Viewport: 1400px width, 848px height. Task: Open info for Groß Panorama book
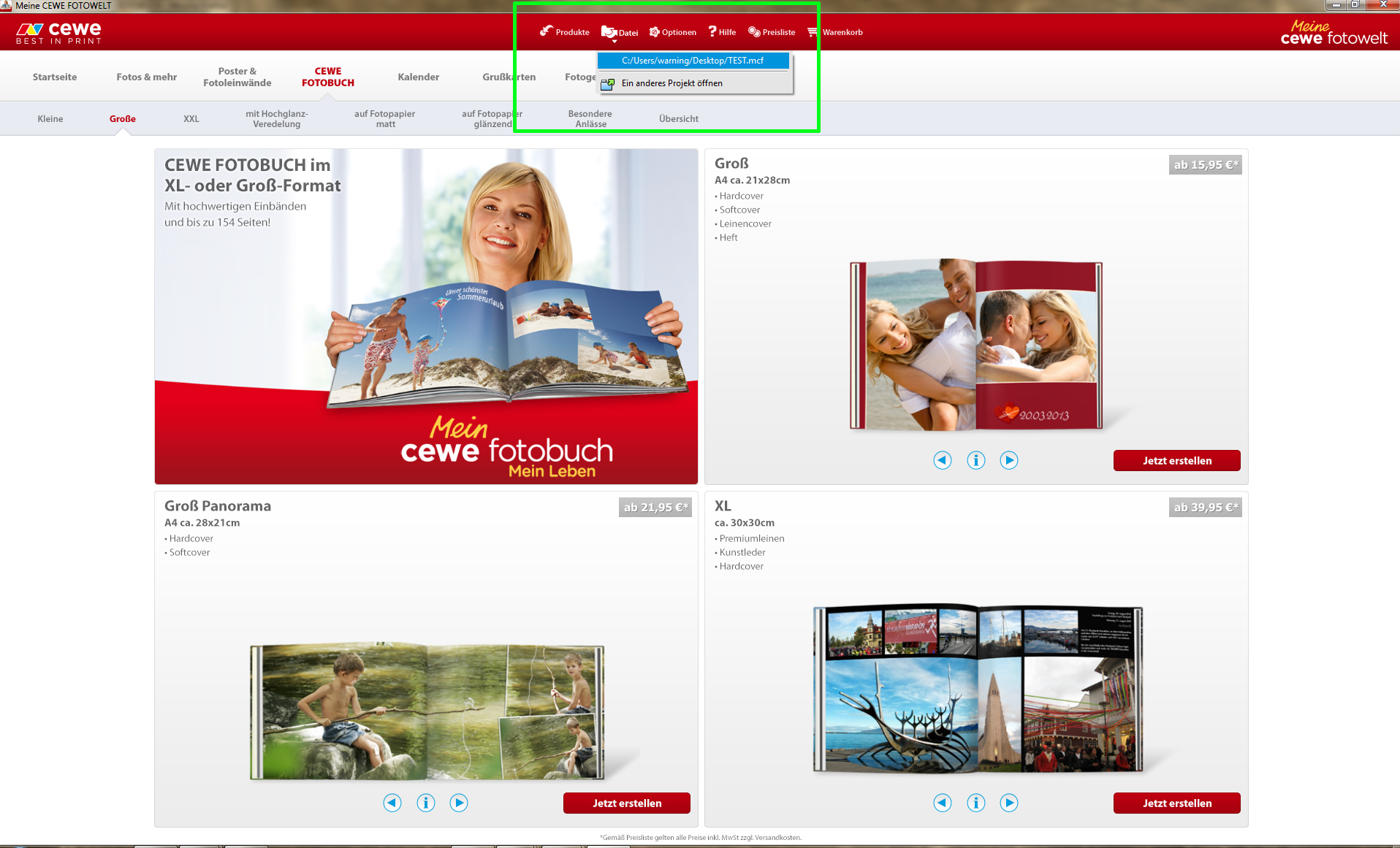tap(426, 803)
